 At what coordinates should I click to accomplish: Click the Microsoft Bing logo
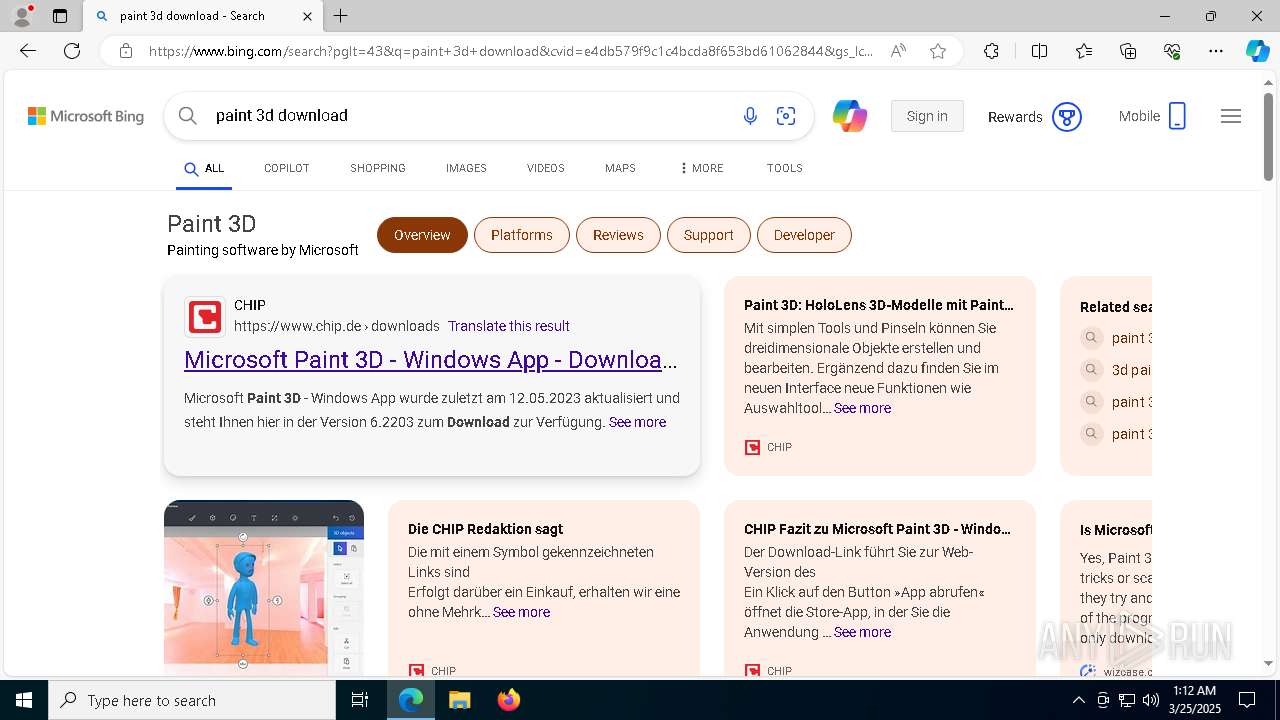point(86,116)
